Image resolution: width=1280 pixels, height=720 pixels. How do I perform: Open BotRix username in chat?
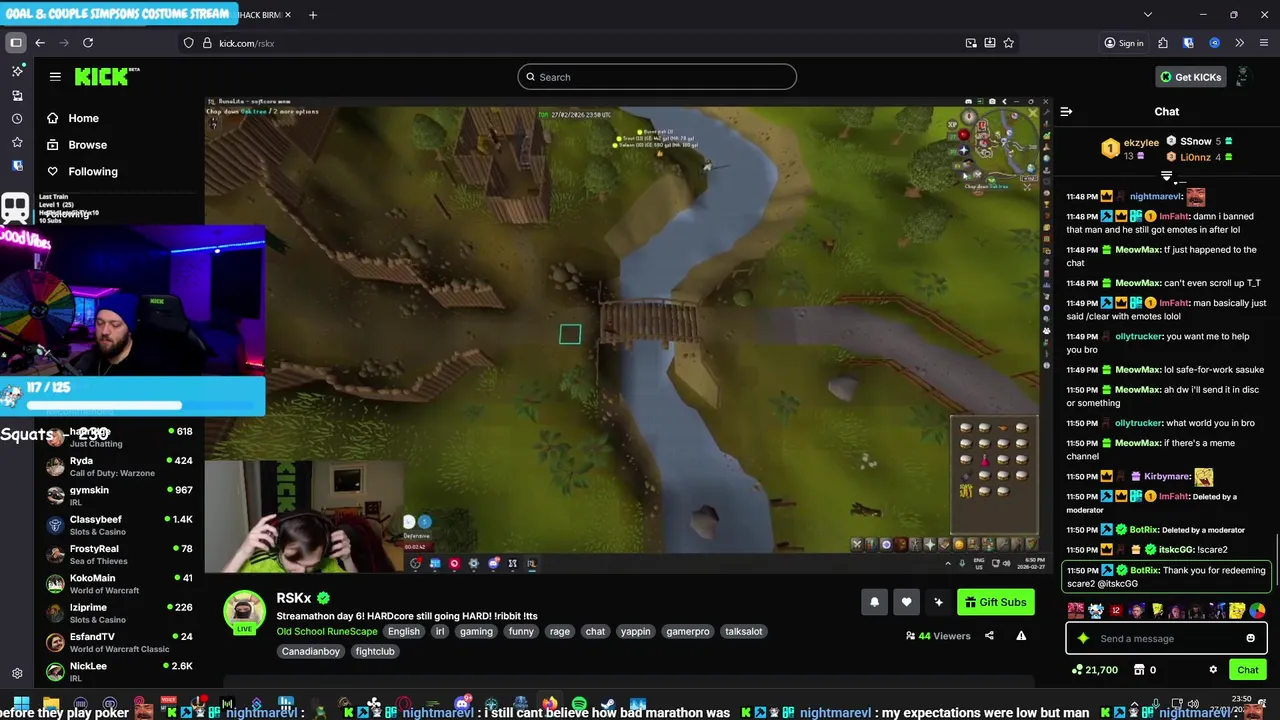coord(1146,570)
